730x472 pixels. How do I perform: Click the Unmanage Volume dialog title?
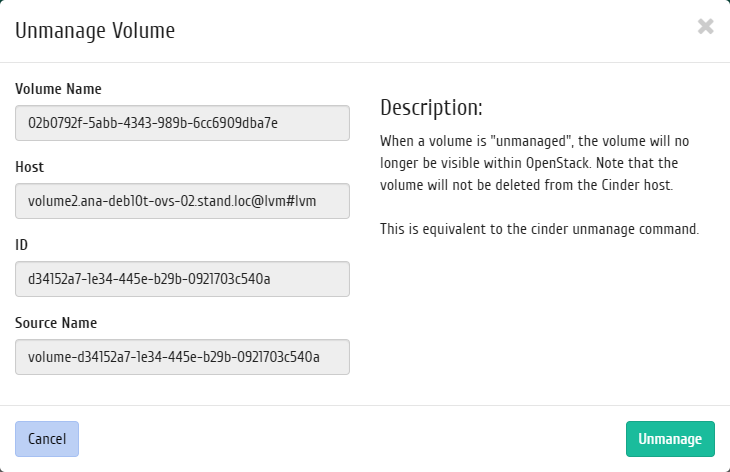pos(95,31)
